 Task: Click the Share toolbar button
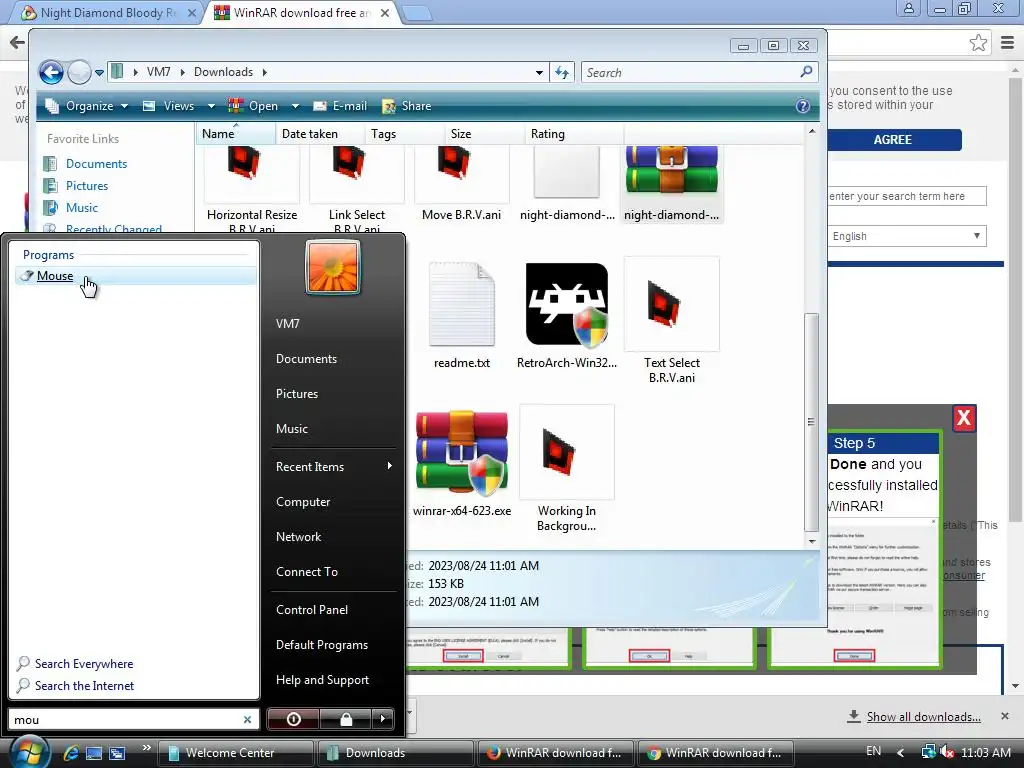coord(406,106)
